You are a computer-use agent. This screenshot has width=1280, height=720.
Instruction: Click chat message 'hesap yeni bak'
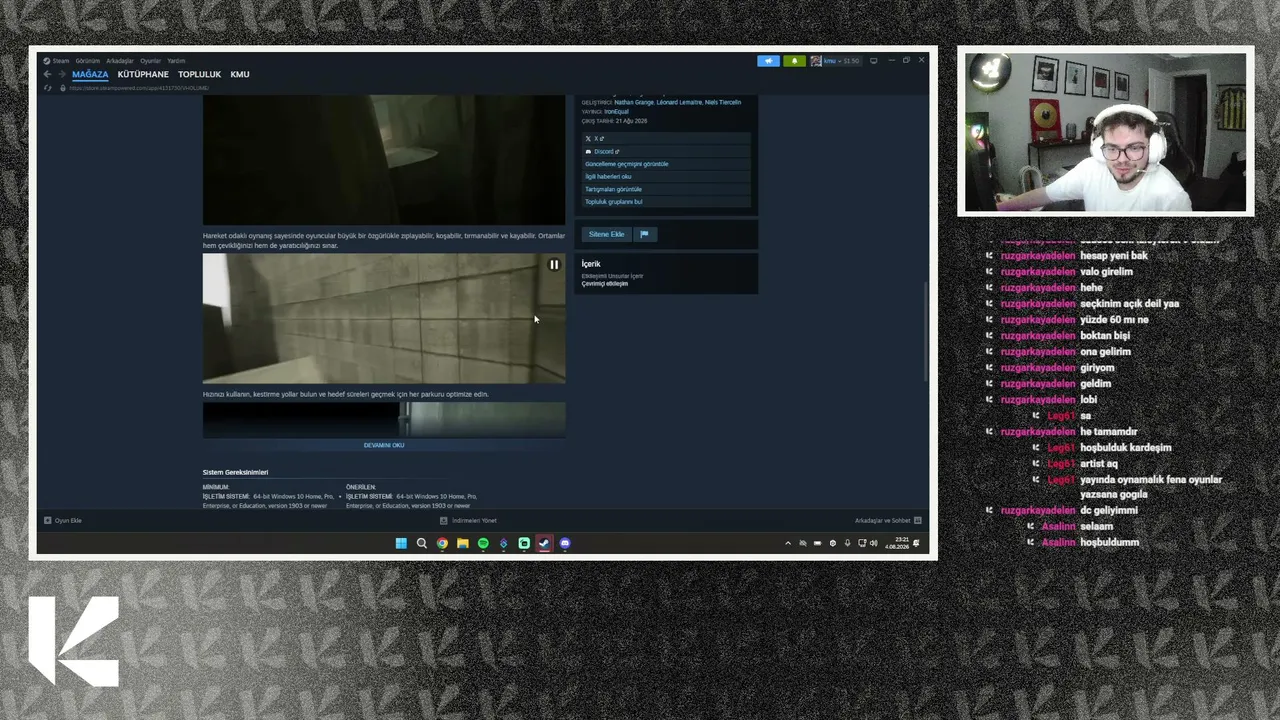click(1114, 256)
